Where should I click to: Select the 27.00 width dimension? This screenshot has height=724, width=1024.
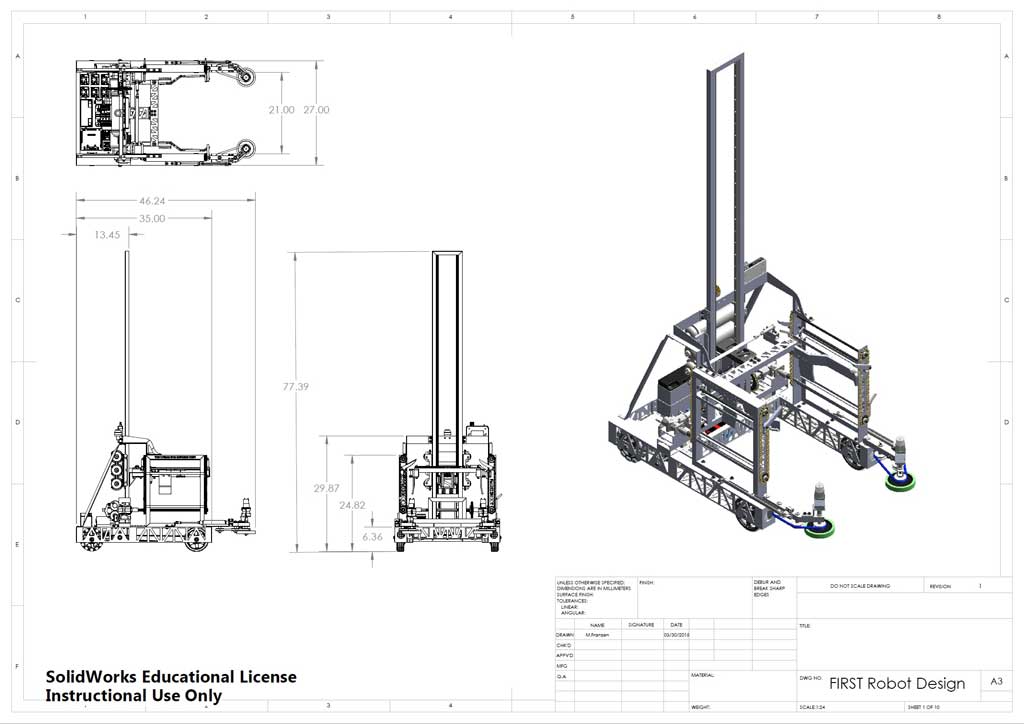click(316, 110)
